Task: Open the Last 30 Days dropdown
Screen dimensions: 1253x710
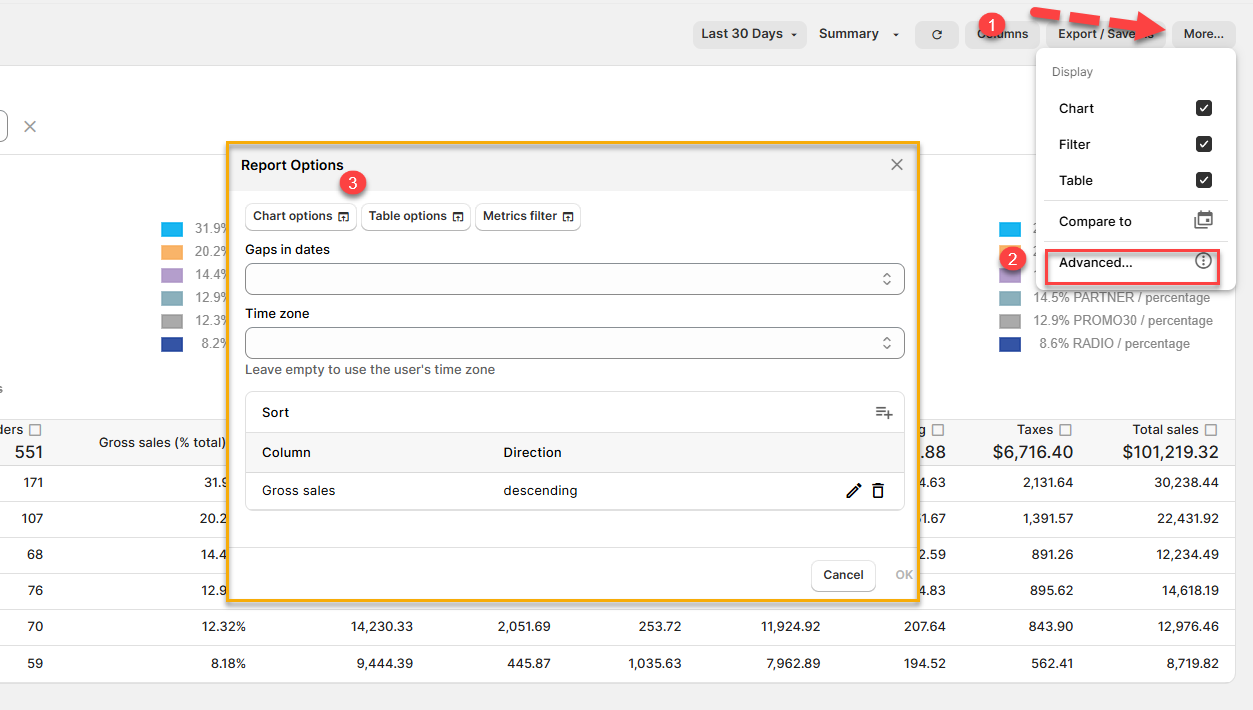Action: (x=749, y=34)
